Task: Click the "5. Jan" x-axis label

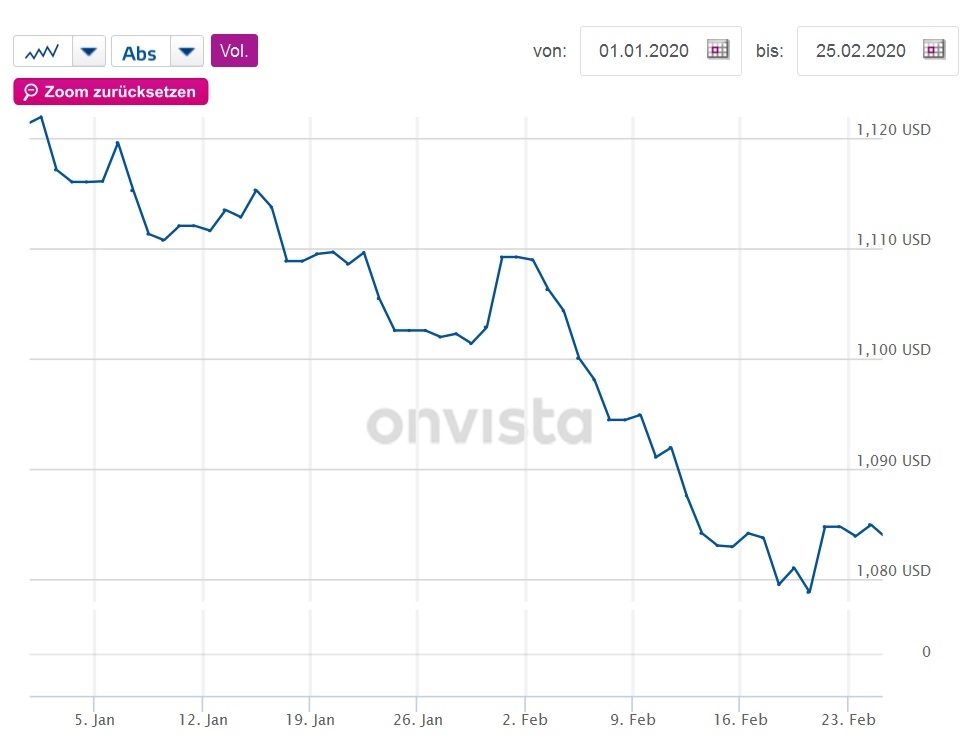Action: tap(96, 720)
